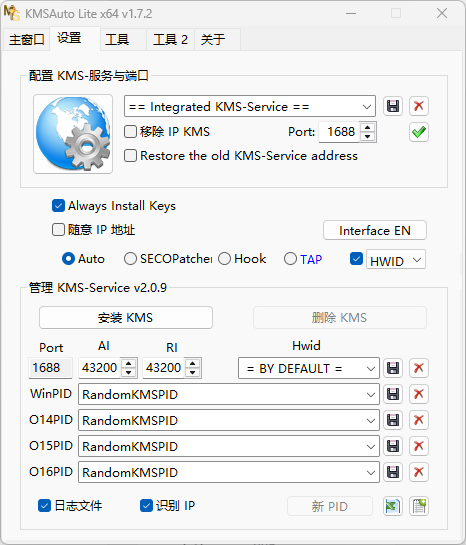Open the 主窗口 tab
The image size is (466, 545).
[26, 40]
